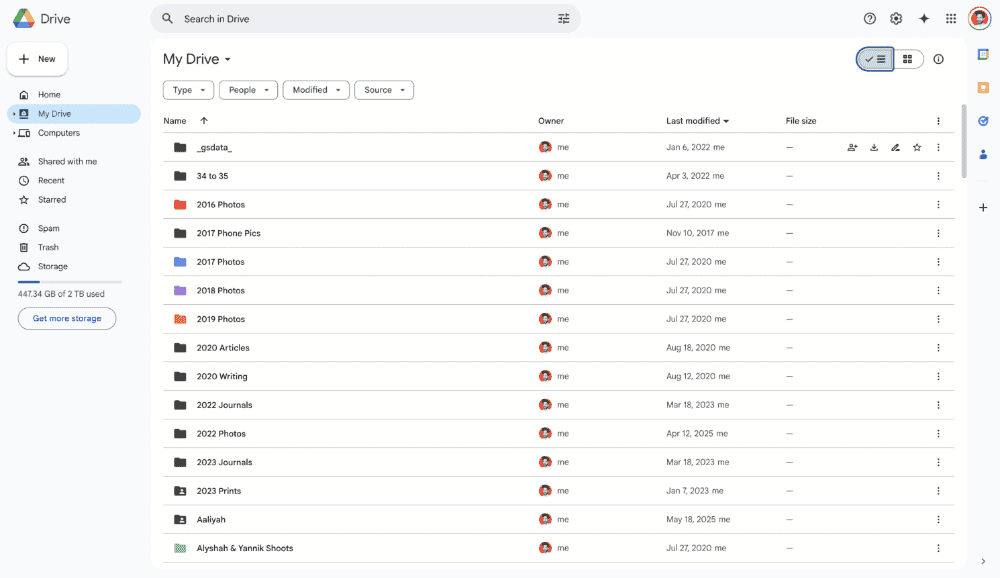Open the Help question mark icon

869,19
